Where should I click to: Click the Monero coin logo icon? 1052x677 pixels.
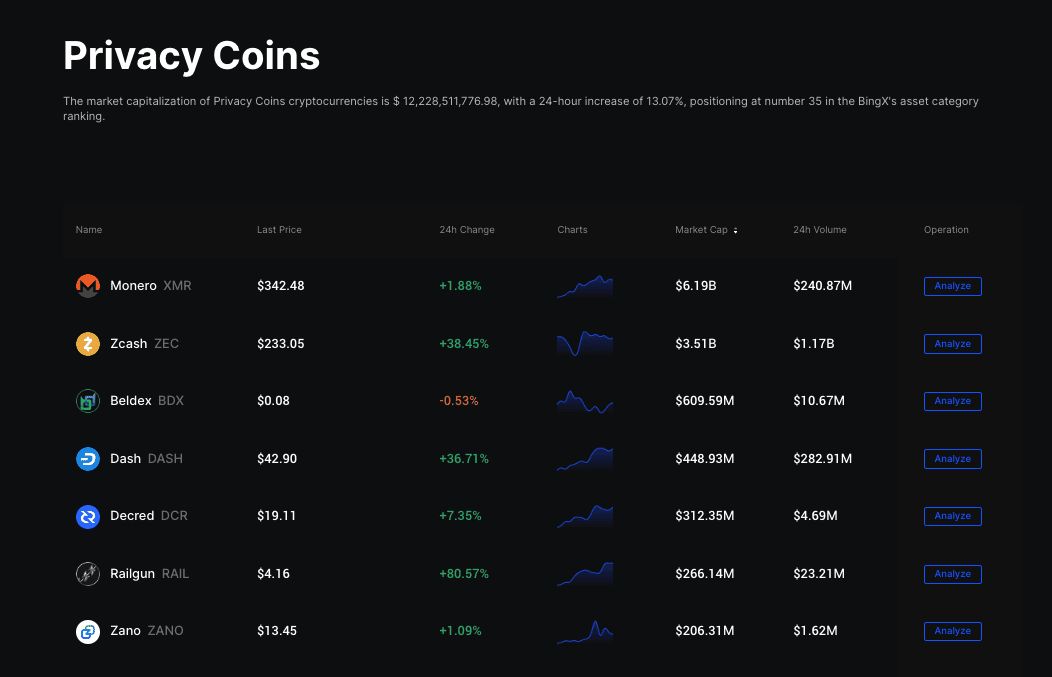point(88,286)
